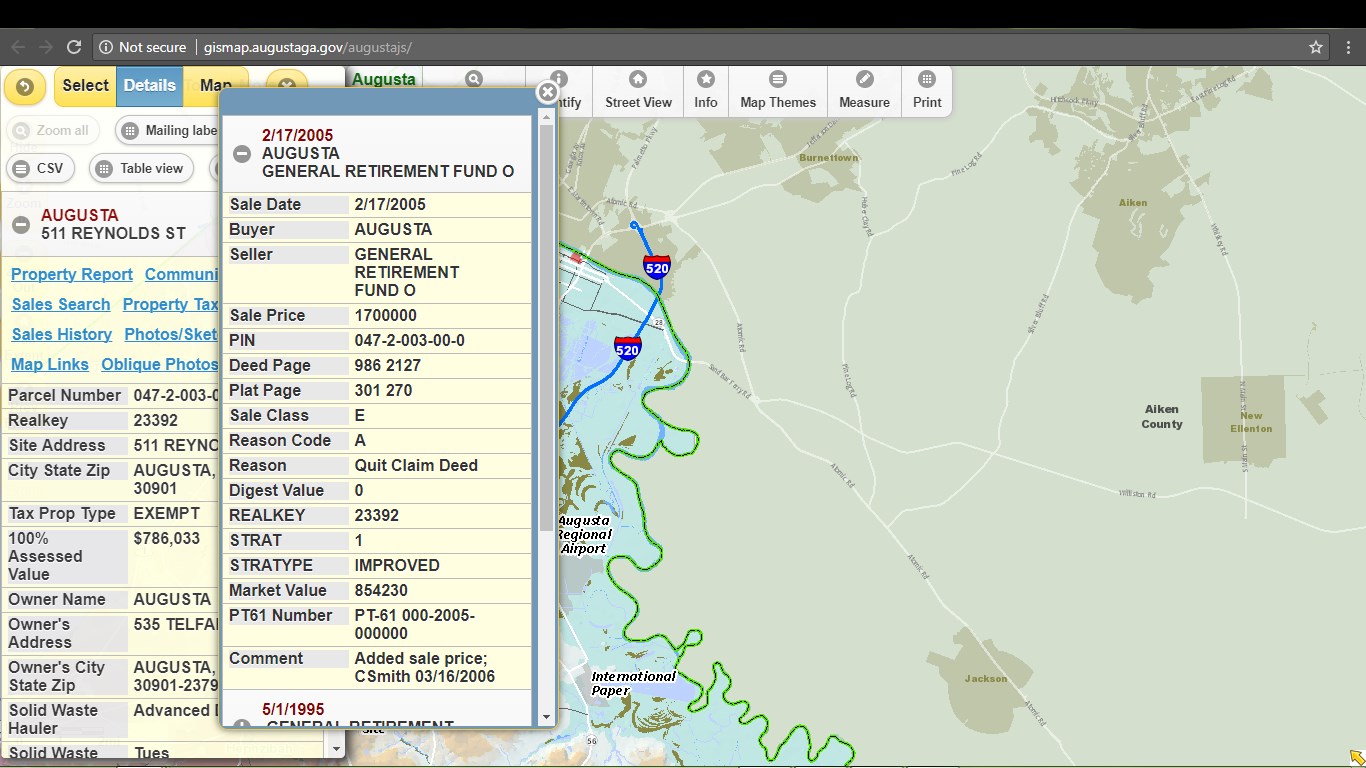Select the Measure tool
Screen dimensions: 1366x768
(864, 90)
